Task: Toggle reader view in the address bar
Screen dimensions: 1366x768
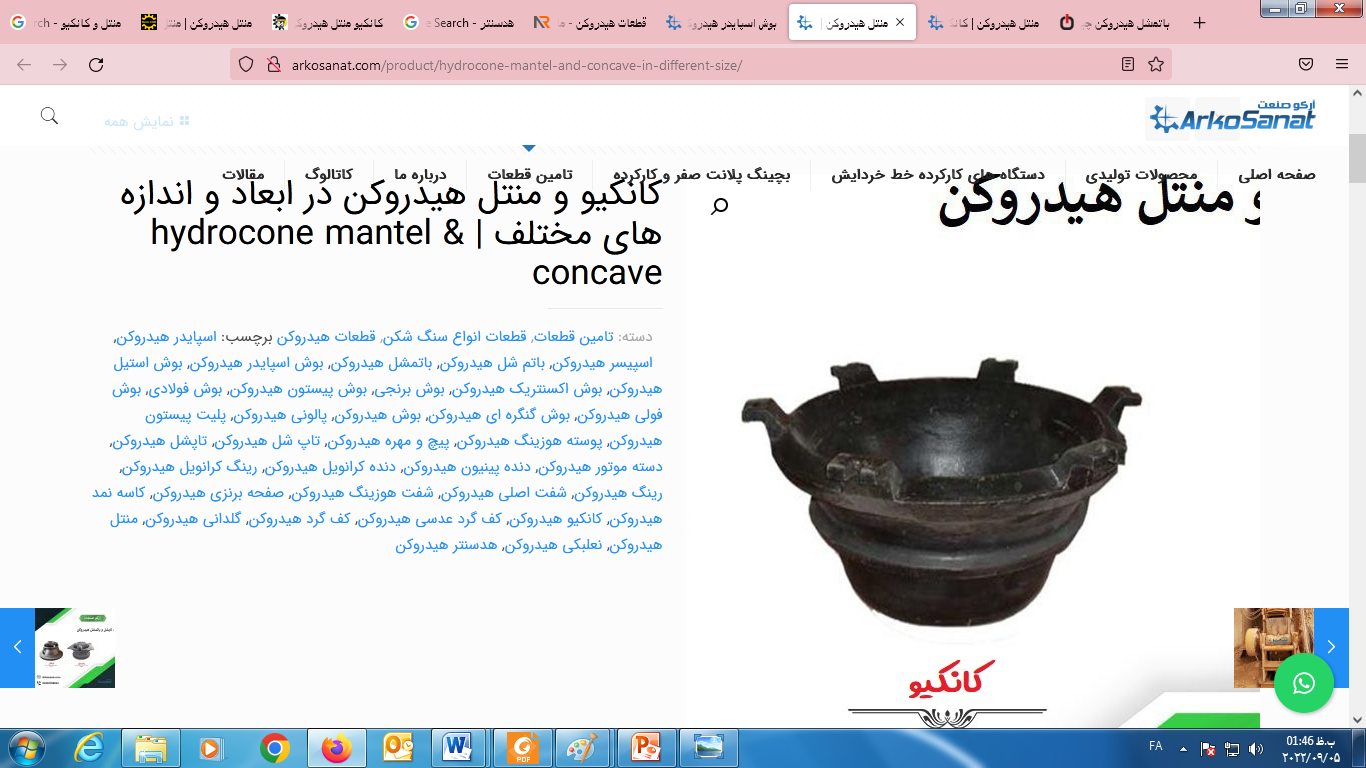Action: pyautogui.click(x=1128, y=65)
